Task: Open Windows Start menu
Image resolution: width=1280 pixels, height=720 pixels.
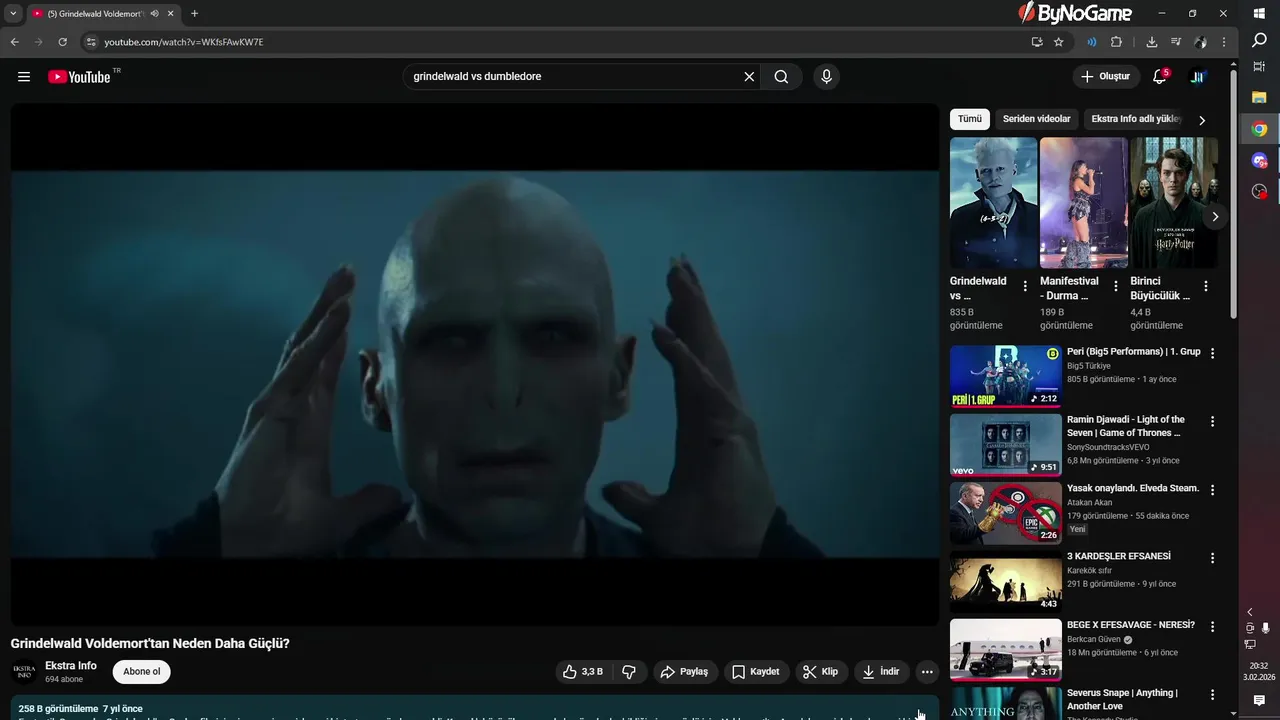Action: pos(1259,13)
